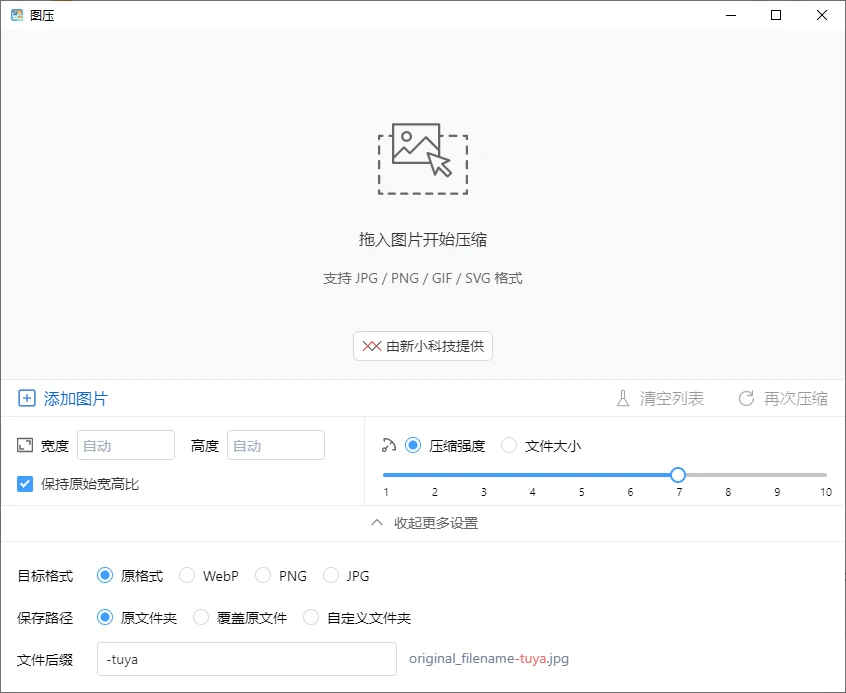
Task: Click the speedometer icon before 压缩强度
Action: point(391,444)
